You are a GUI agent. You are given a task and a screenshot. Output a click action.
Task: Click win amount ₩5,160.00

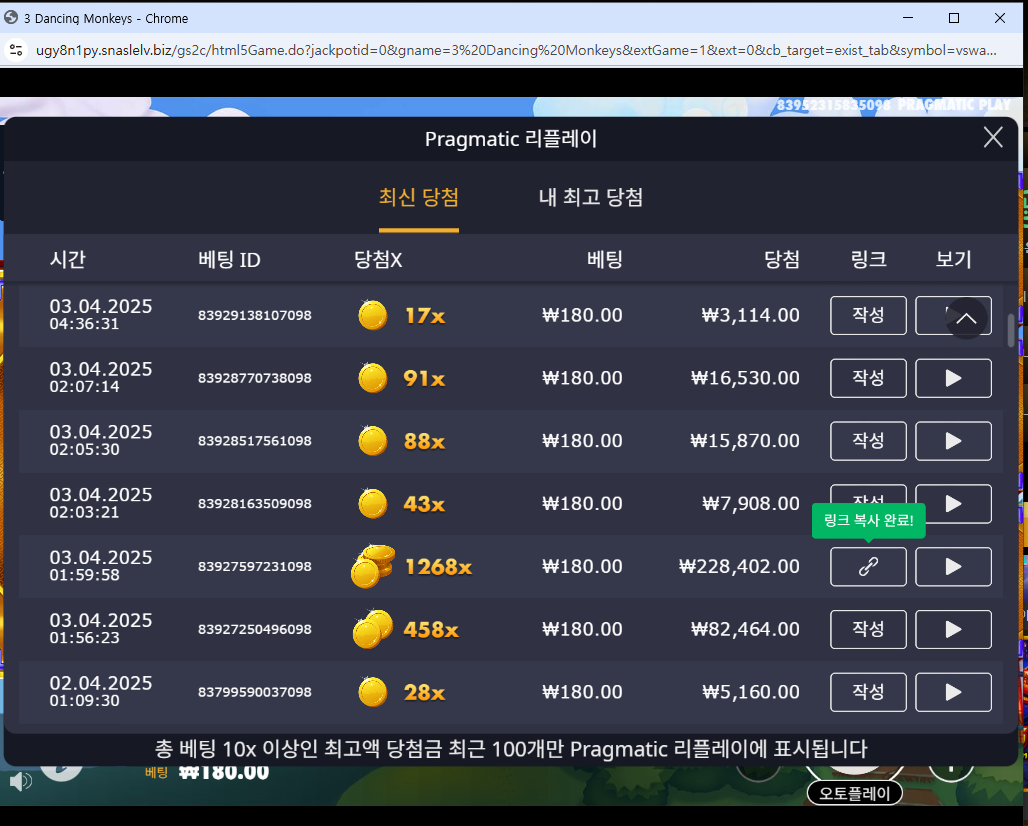click(x=751, y=692)
